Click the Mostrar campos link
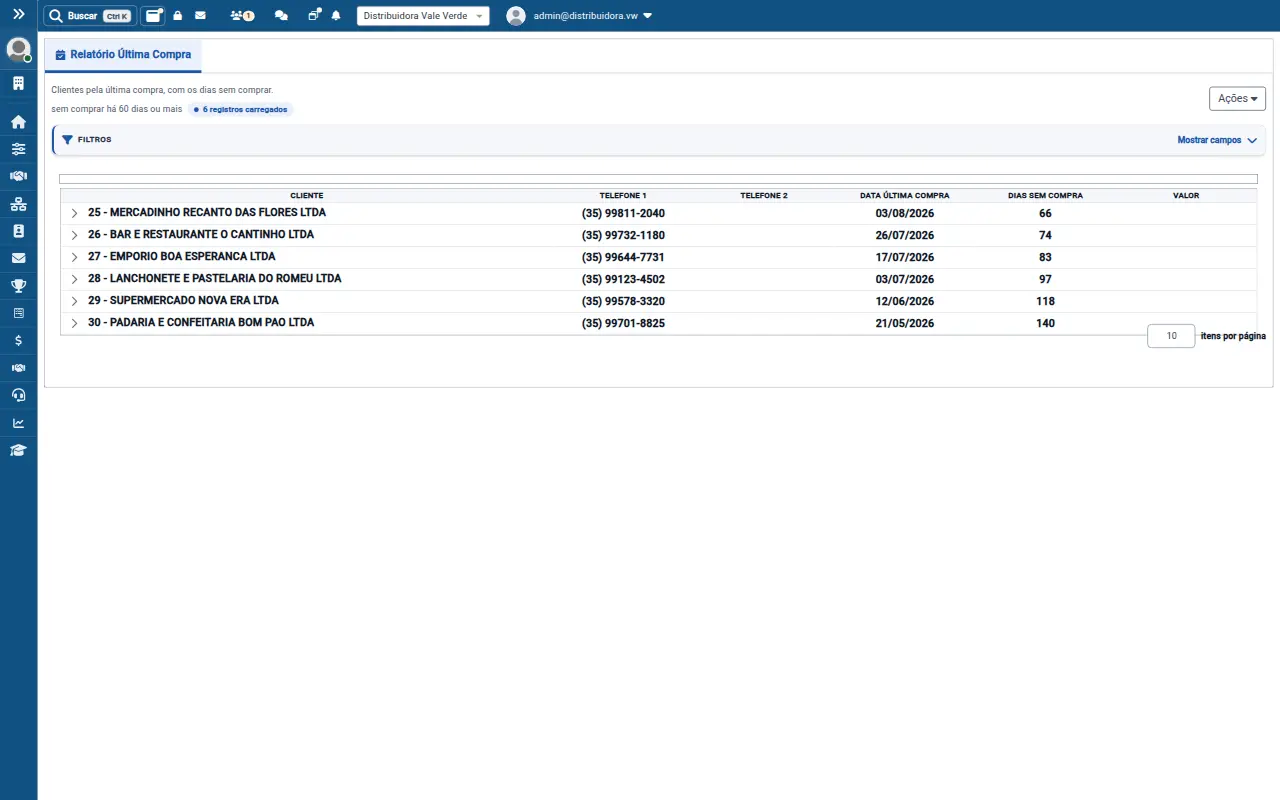This screenshot has height=800, width=1280. 1217,141
